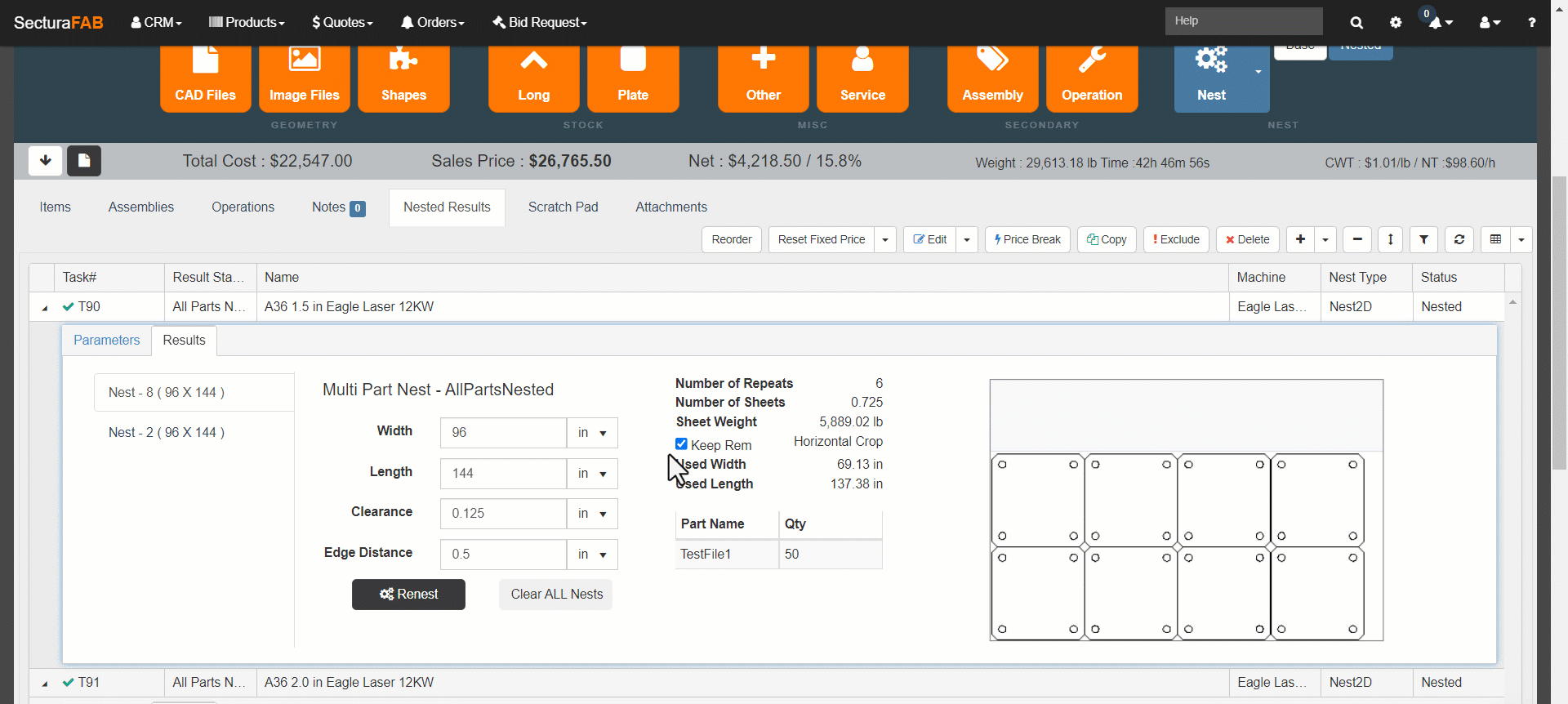Open the Reset Fixed Price dropdown arrow

click(885, 240)
